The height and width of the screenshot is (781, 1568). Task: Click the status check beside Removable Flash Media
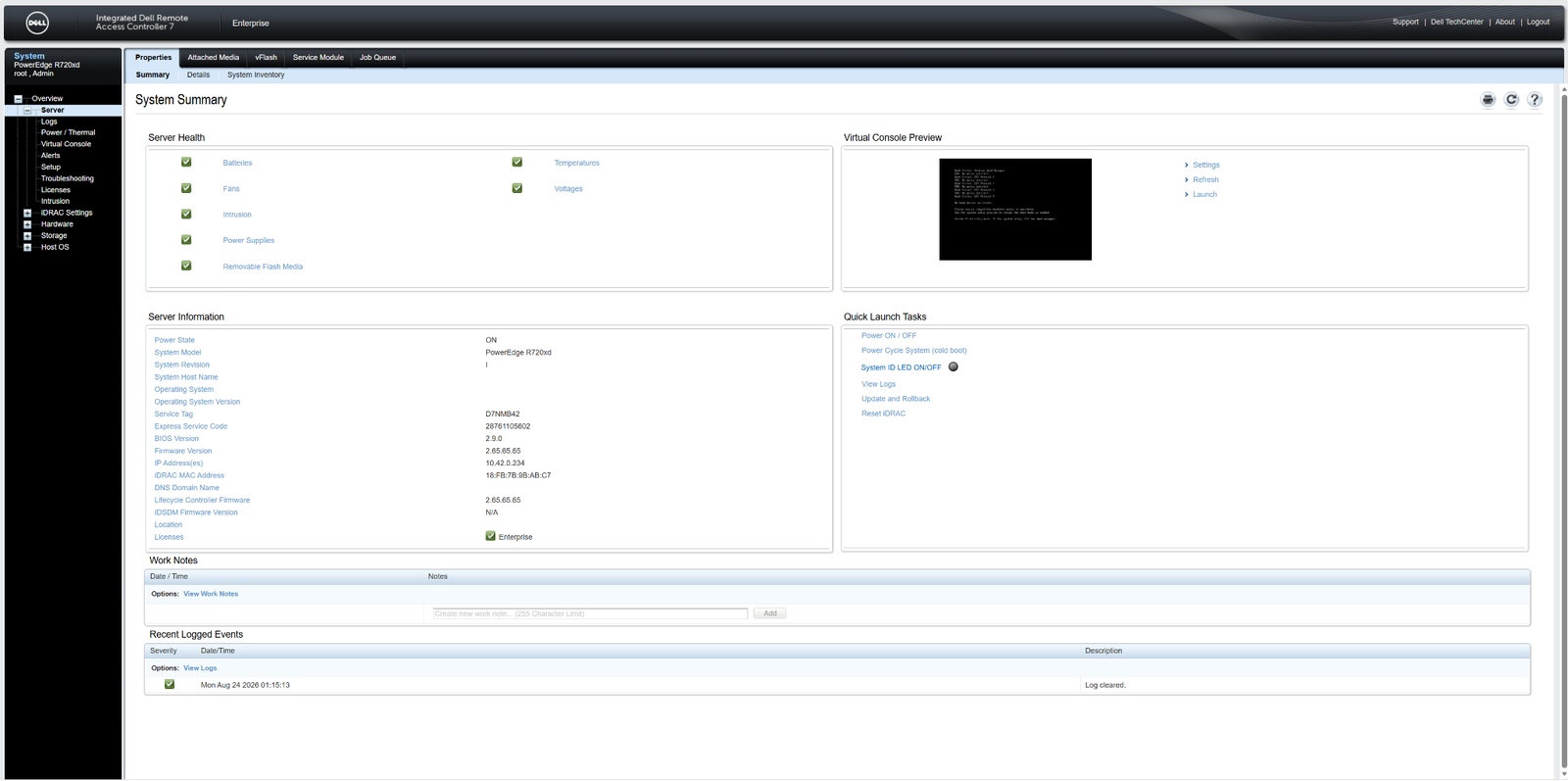186,266
